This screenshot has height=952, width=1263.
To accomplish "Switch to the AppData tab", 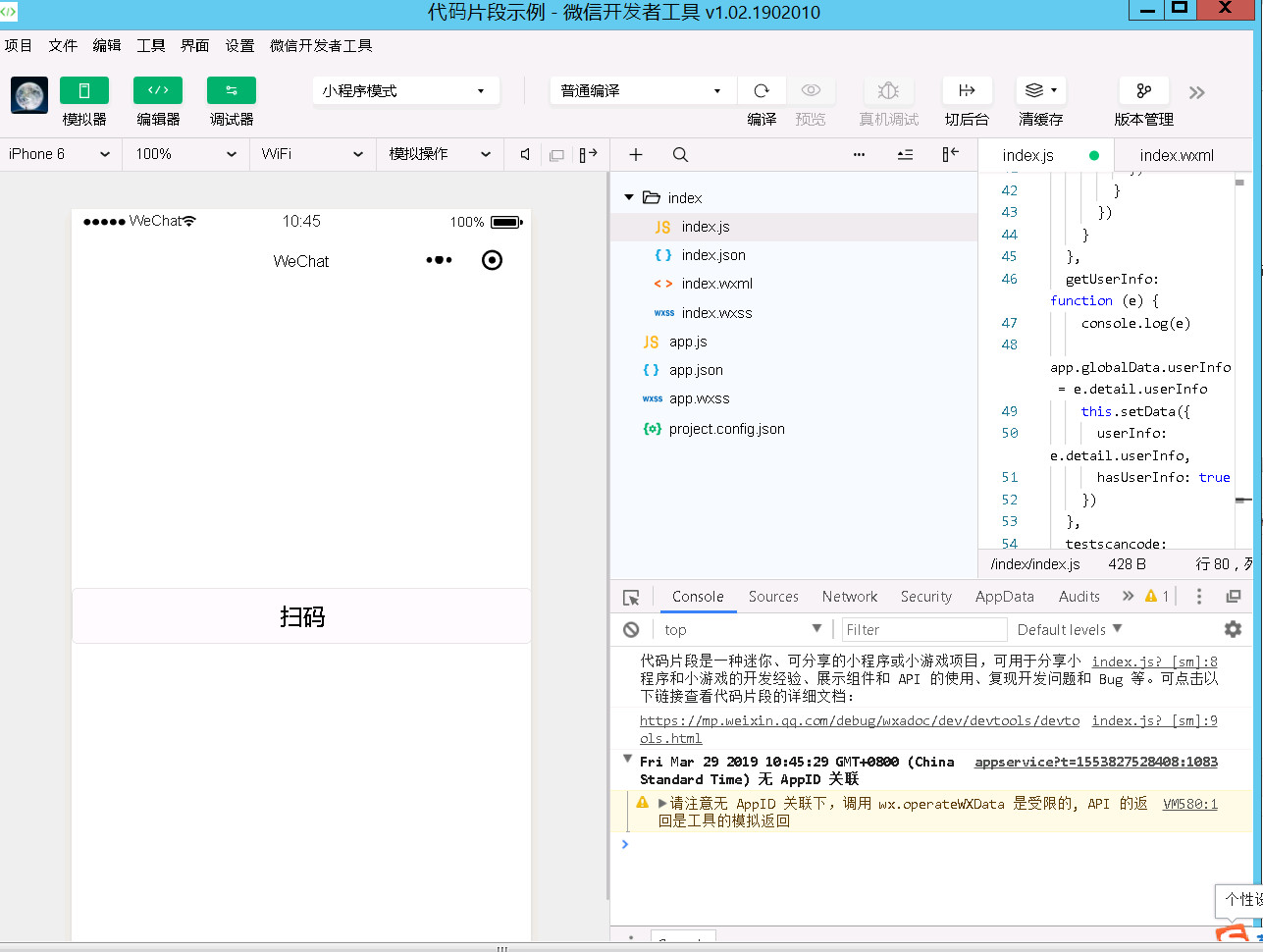I will pos(1005,597).
